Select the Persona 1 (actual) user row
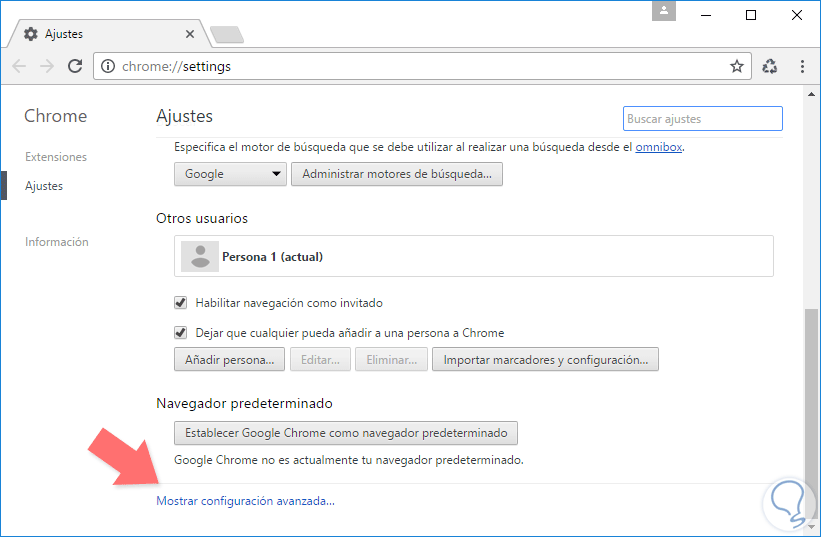The width and height of the screenshot is (821, 537). tap(474, 256)
